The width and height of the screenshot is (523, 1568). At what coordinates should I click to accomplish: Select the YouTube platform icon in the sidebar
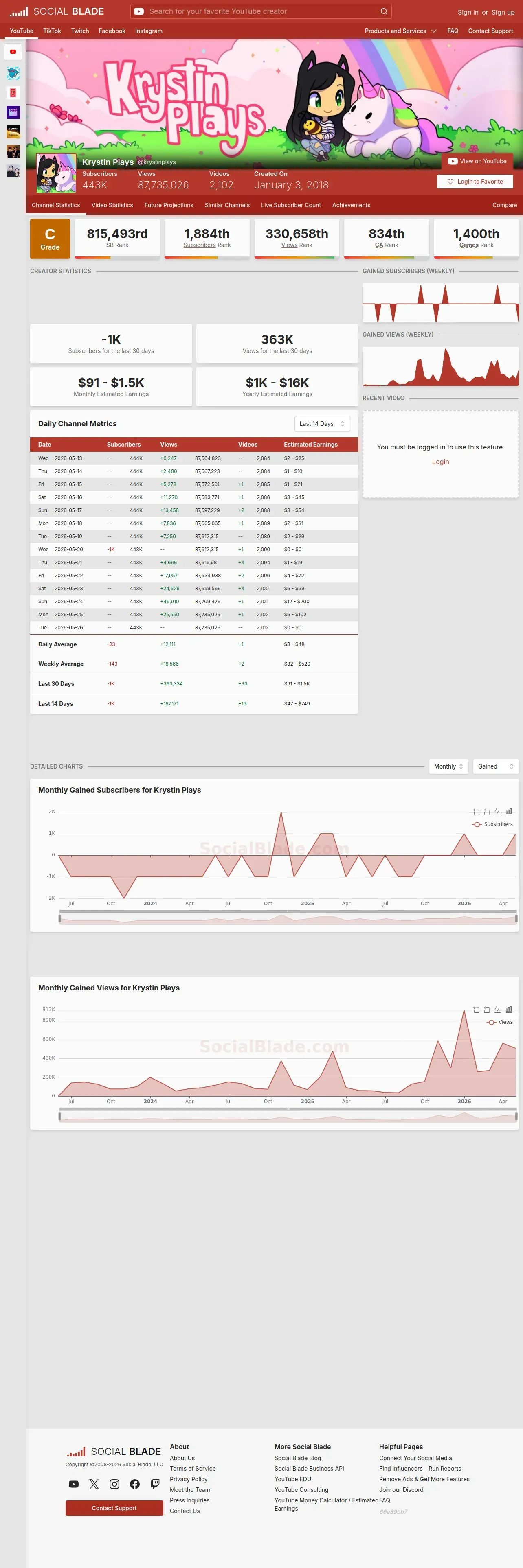[x=13, y=52]
